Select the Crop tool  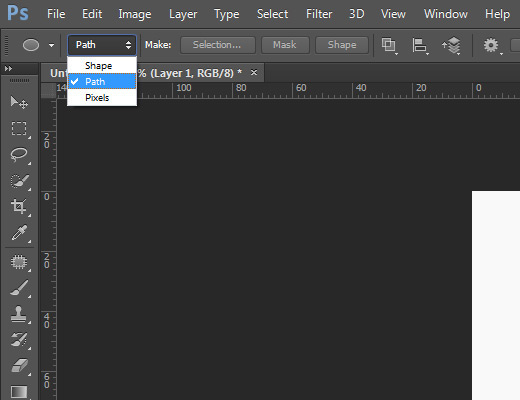click(19, 206)
